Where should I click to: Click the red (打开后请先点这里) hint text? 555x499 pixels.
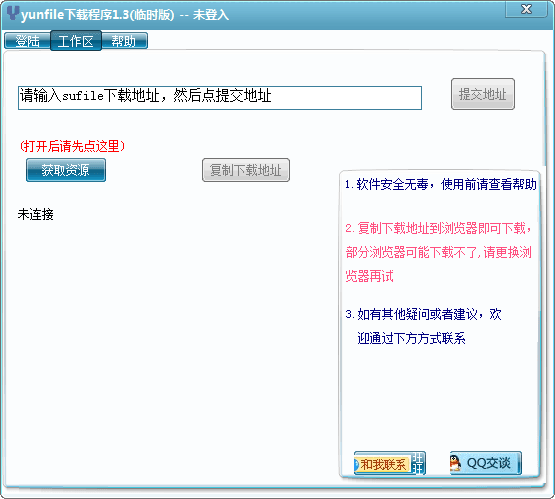[x=72, y=146]
